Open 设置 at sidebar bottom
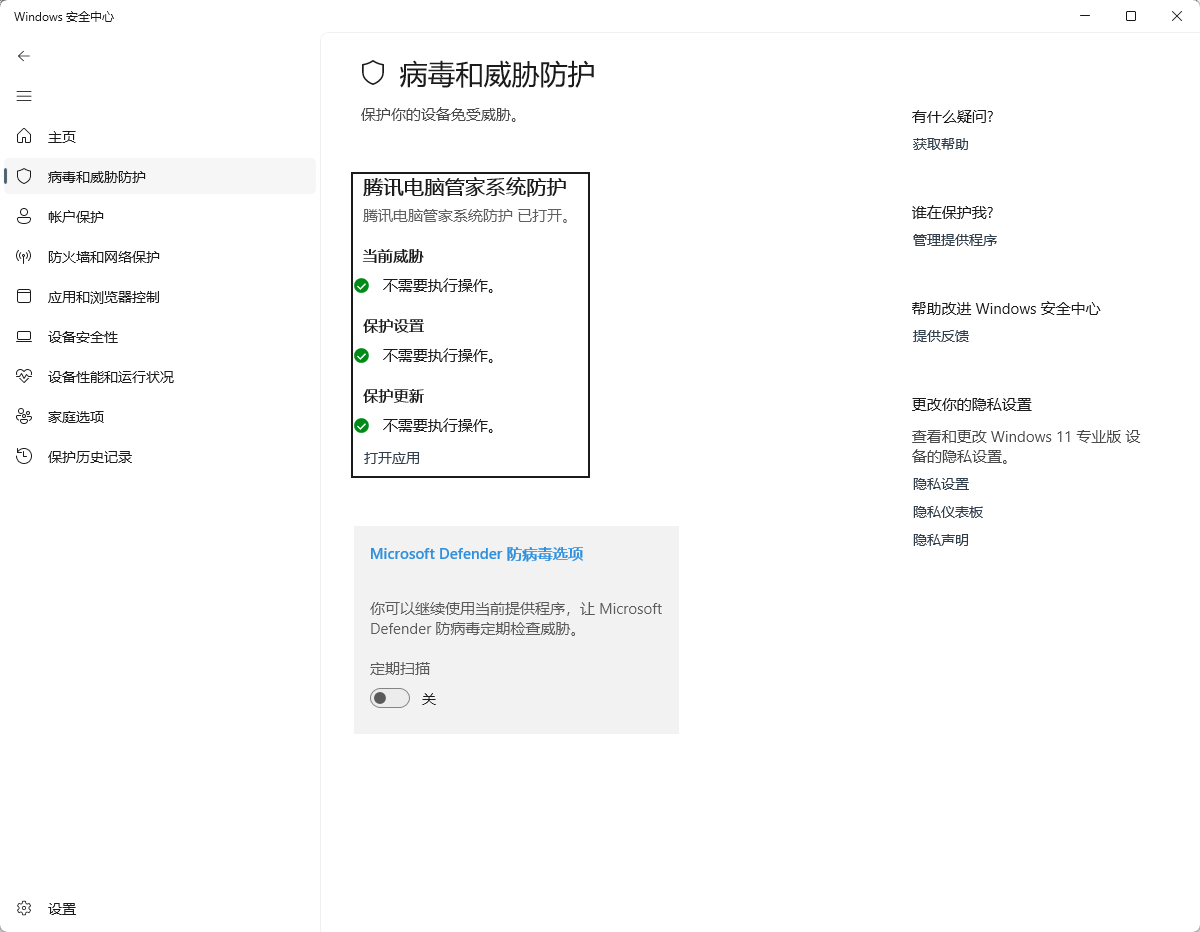Image resolution: width=1200 pixels, height=932 pixels. pyautogui.click(x=160, y=909)
